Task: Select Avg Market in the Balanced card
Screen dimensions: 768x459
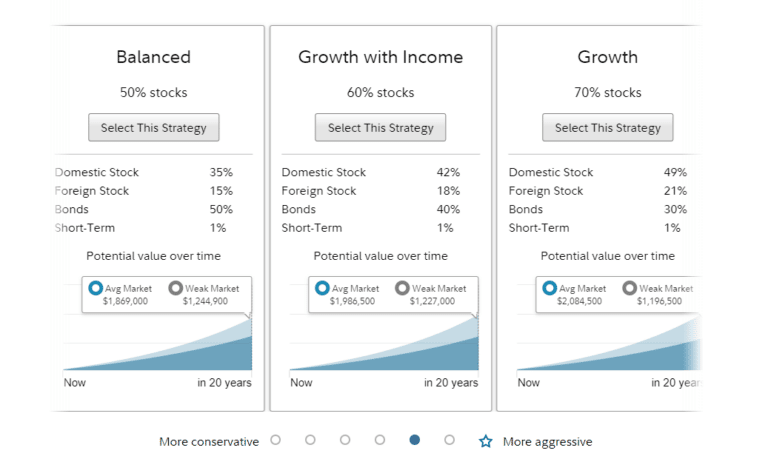Action: point(95,288)
